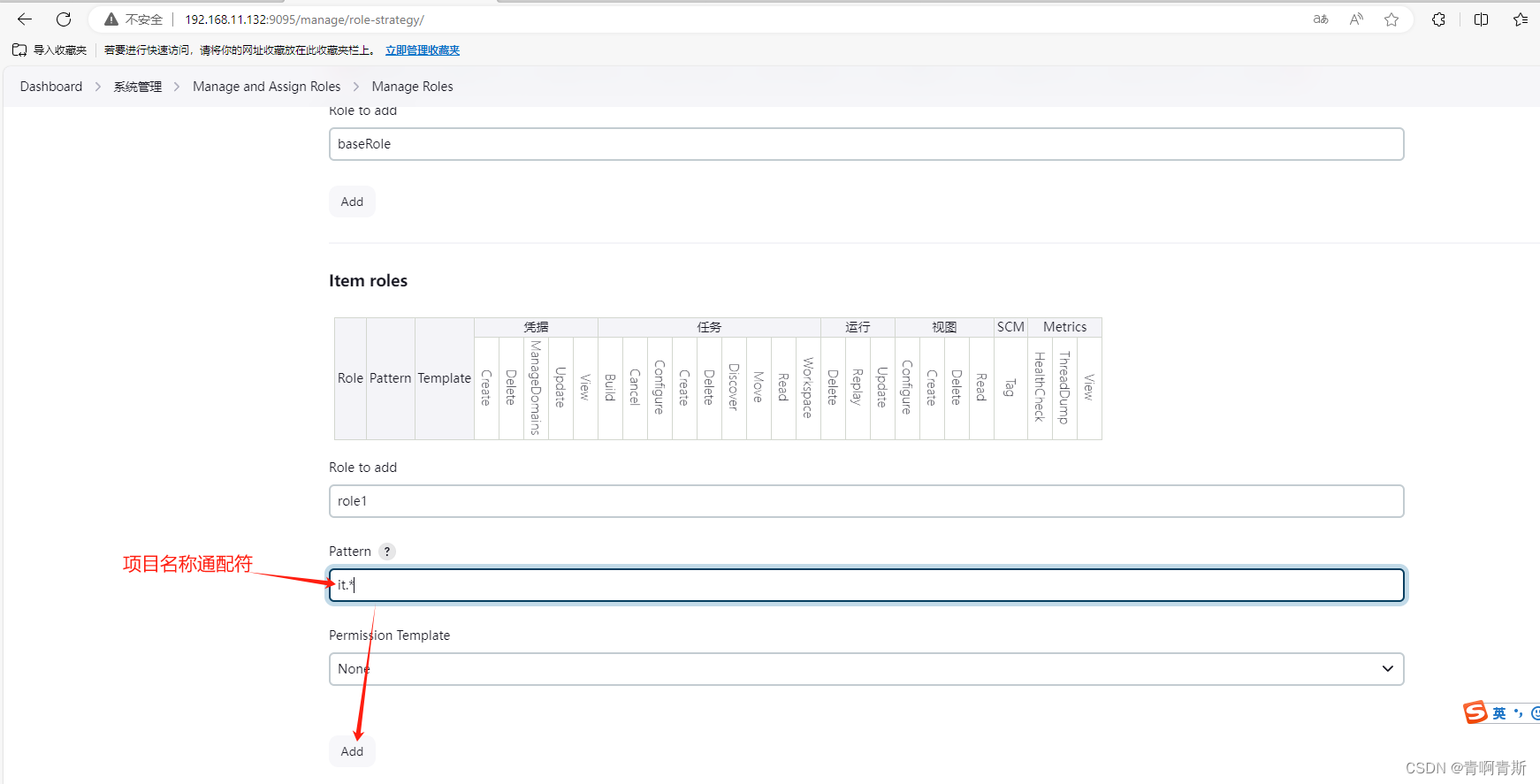Click the Sogou input method S icon
1540x784 pixels.
1475,712
